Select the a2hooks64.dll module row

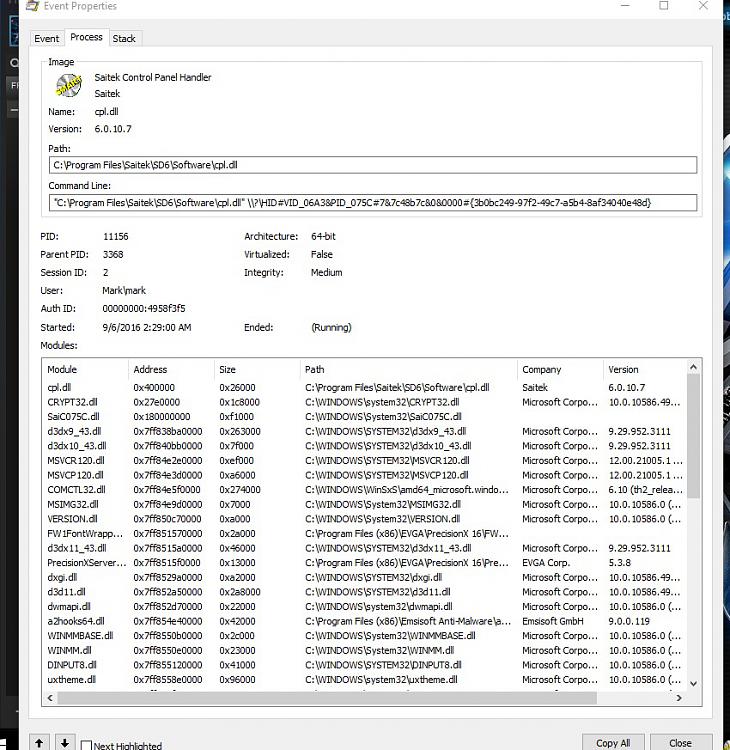365,621
